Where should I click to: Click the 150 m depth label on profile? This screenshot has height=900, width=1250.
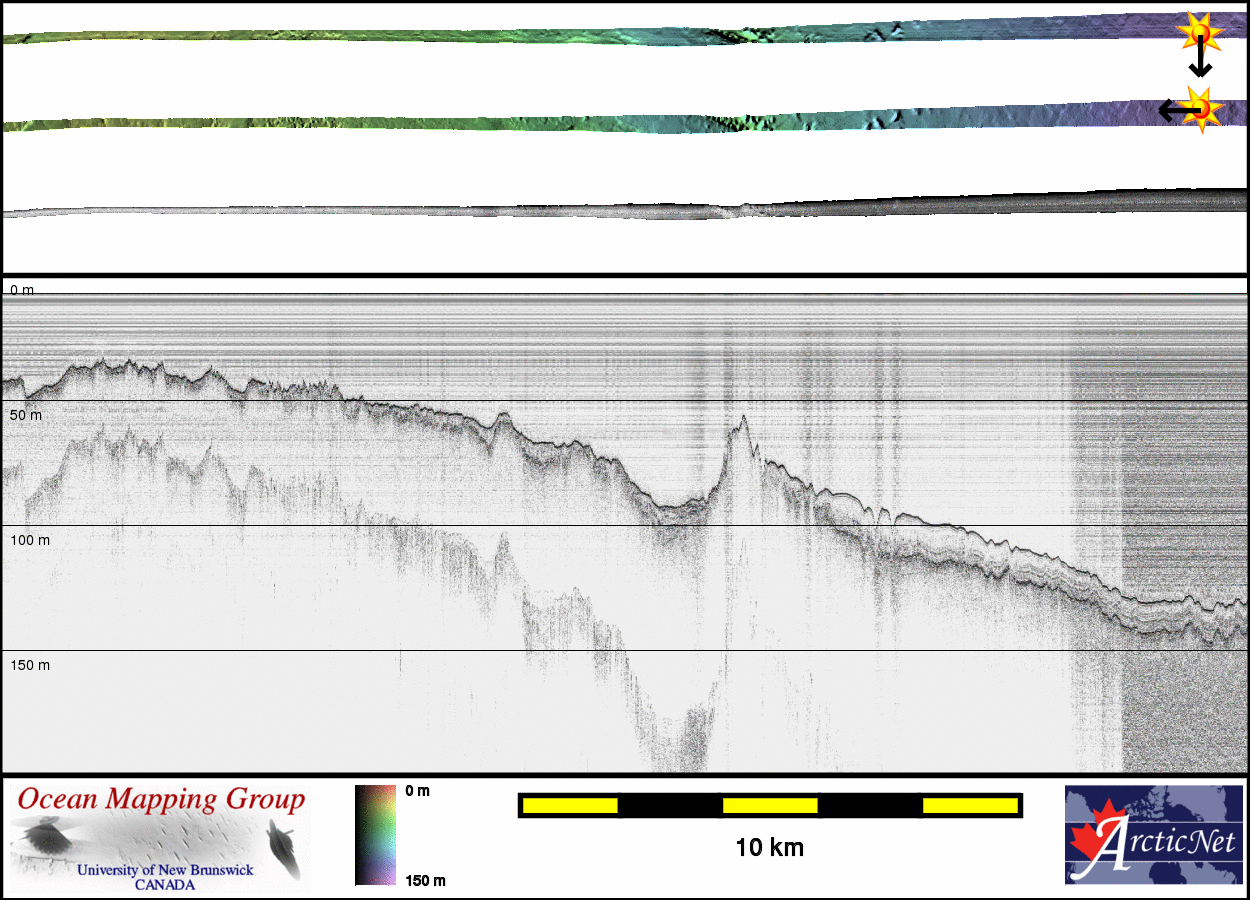(x=30, y=665)
